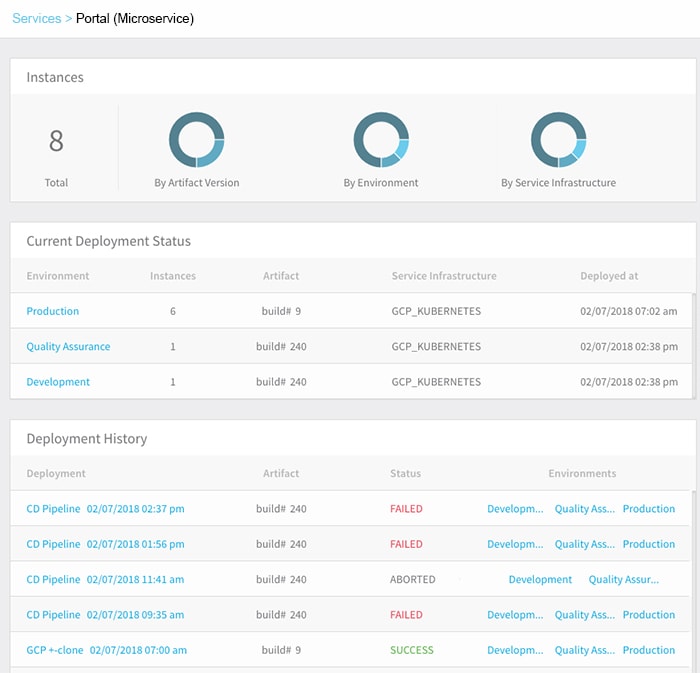700x673 pixels.
Task: Open the Development environment in deployment status
Action: 58,382
